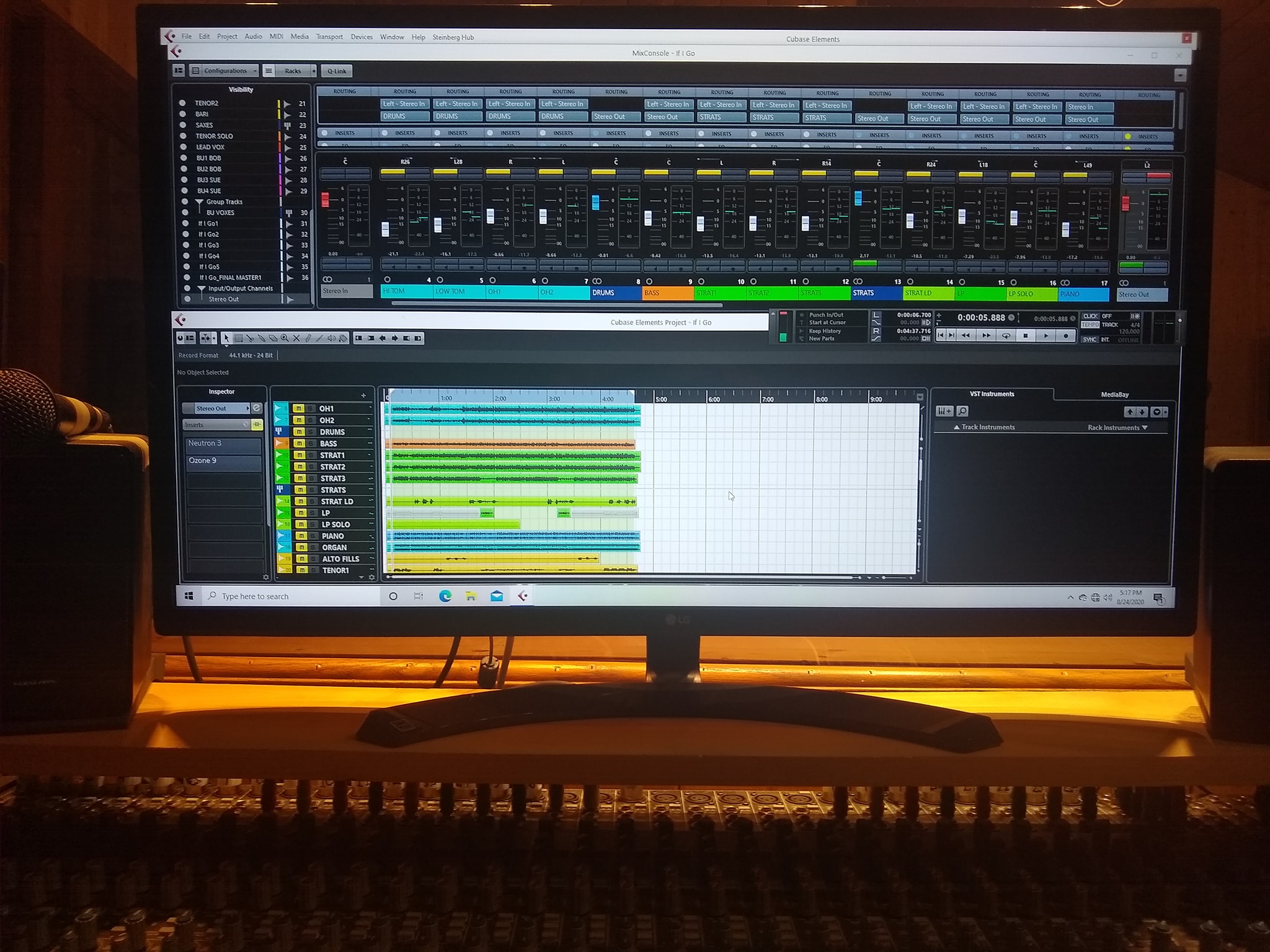Open the Configurations dropdown in MixConsole
Viewport: 1270px width, 952px height.
[224, 71]
